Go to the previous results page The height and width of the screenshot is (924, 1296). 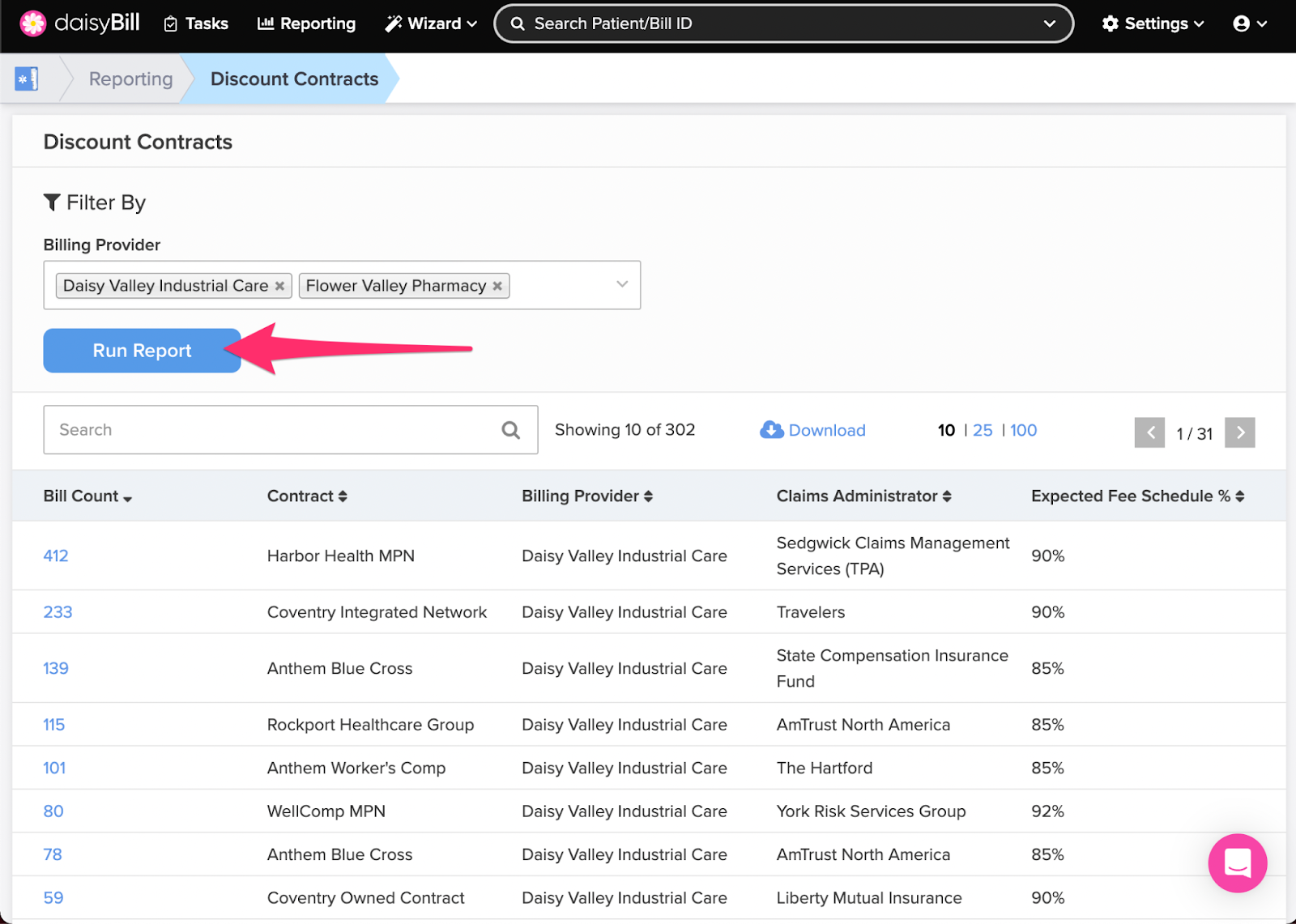(x=1149, y=432)
